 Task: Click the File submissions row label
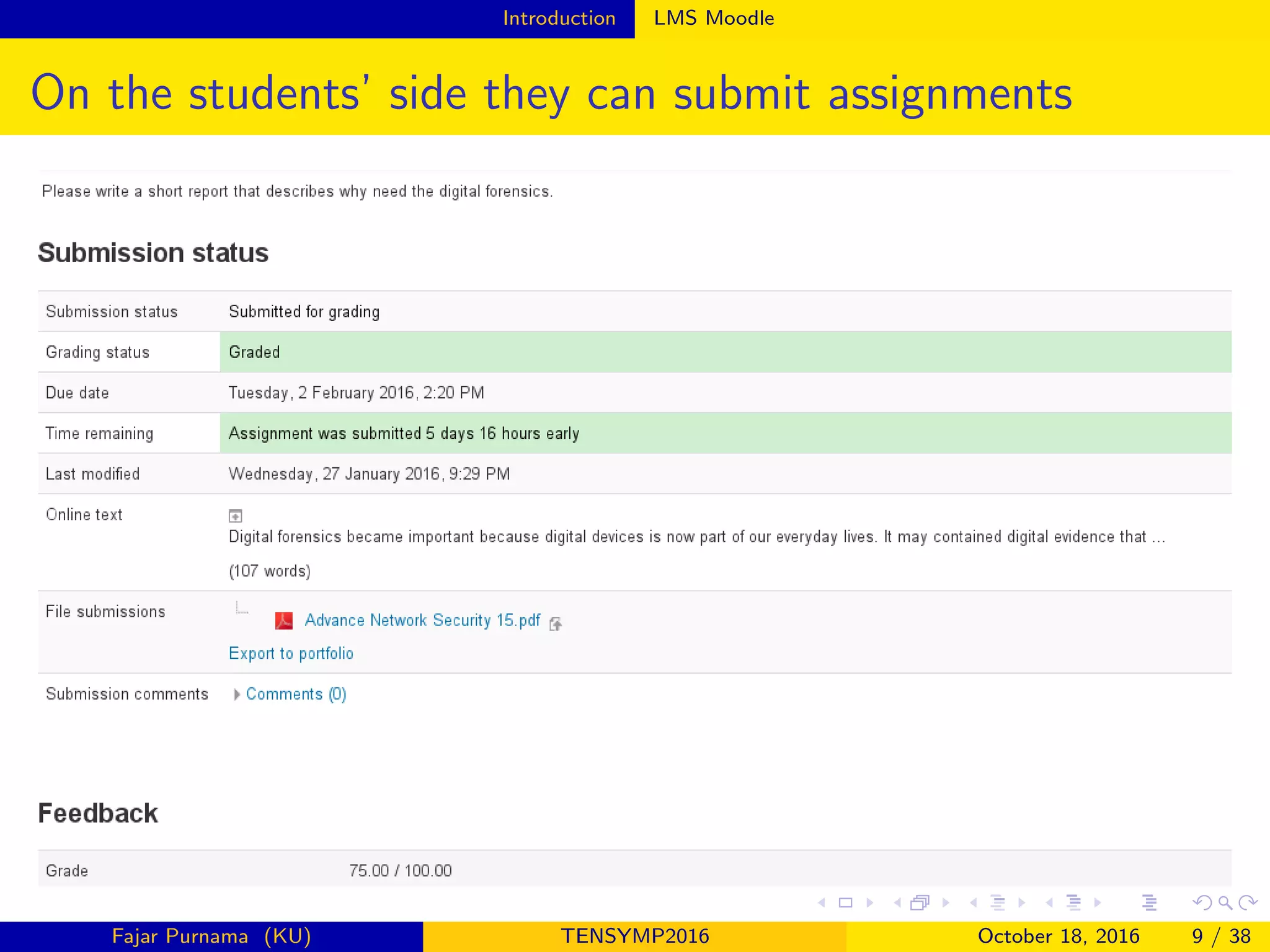point(105,612)
